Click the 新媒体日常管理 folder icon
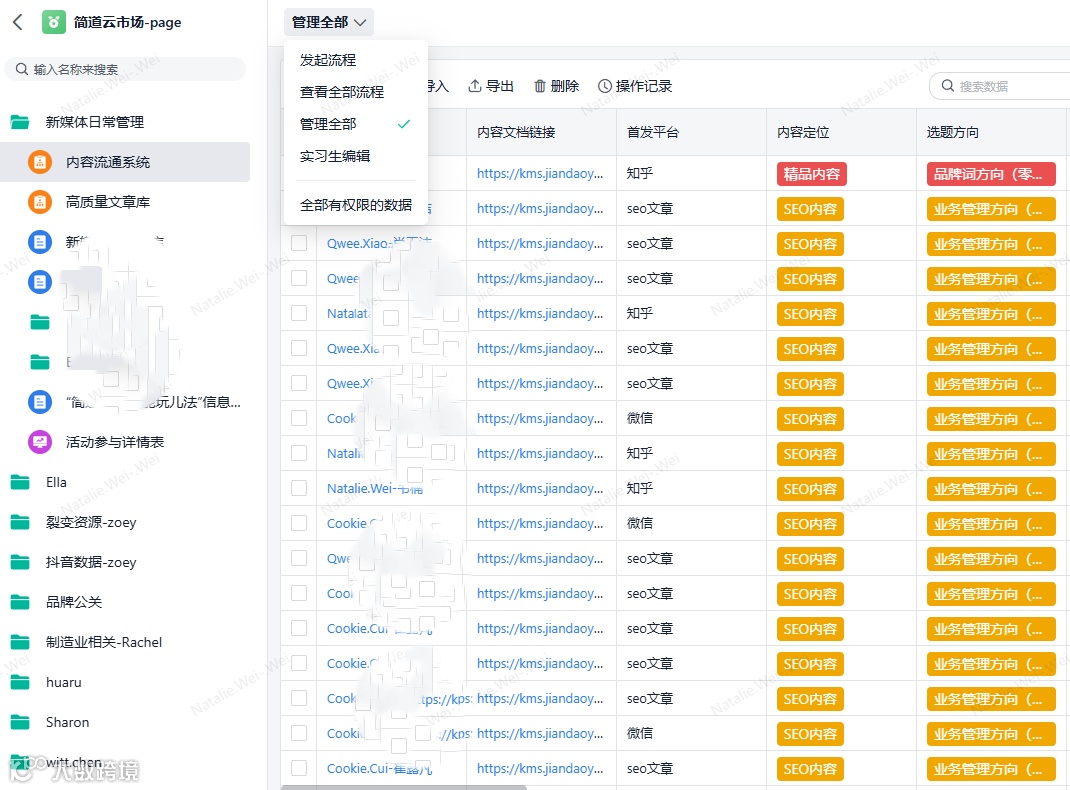The image size is (1070, 790). click(20, 122)
